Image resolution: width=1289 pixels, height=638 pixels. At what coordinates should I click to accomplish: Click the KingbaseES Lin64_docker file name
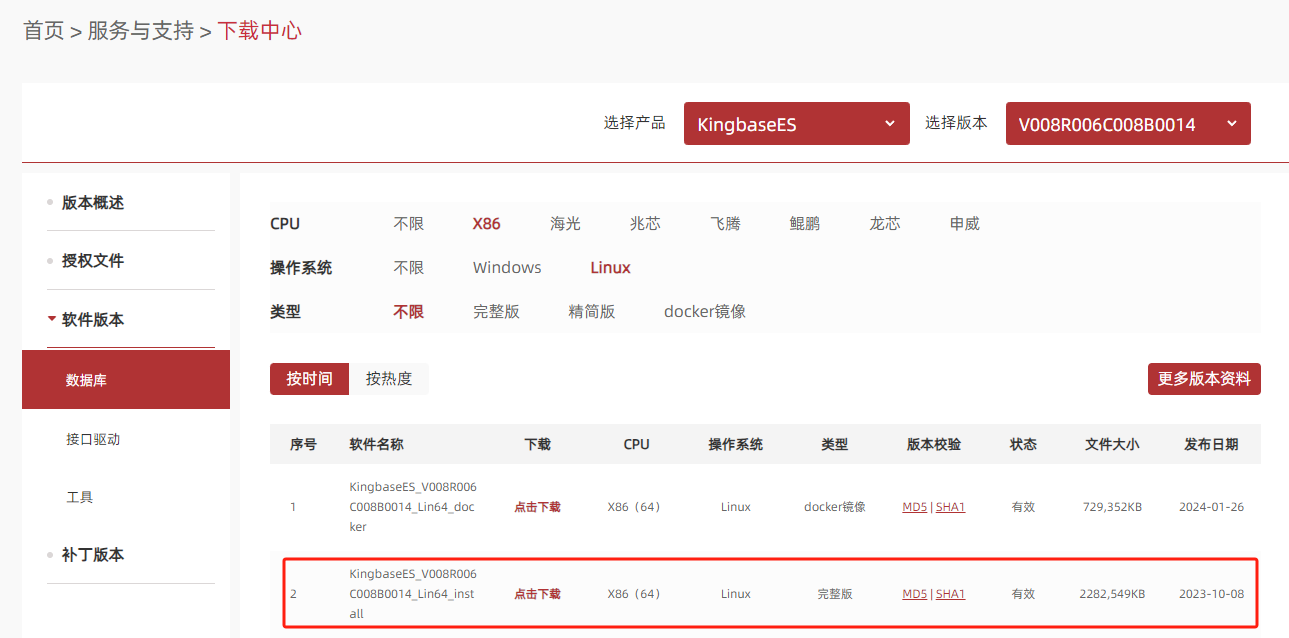(x=413, y=507)
